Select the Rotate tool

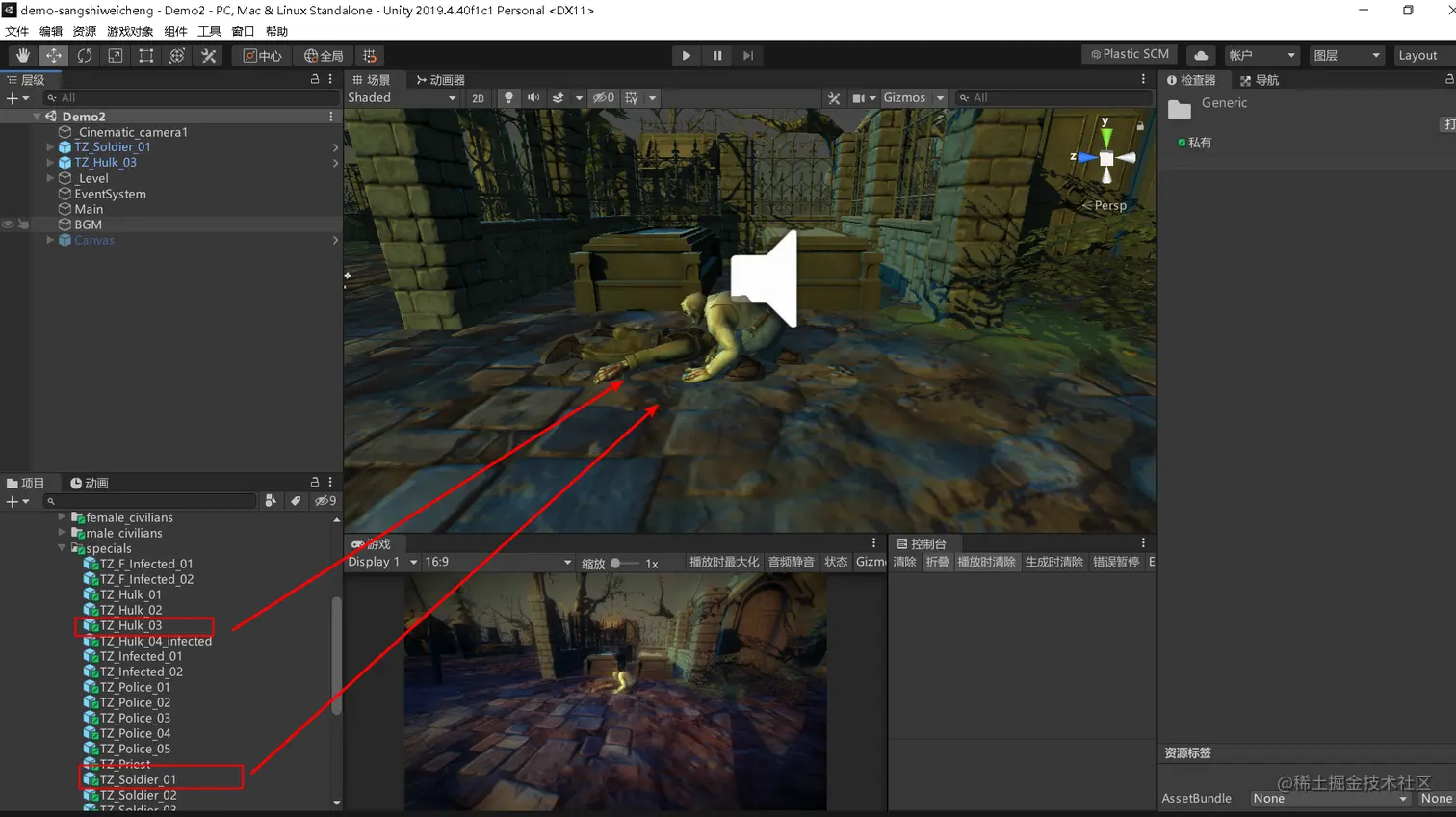[85, 56]
